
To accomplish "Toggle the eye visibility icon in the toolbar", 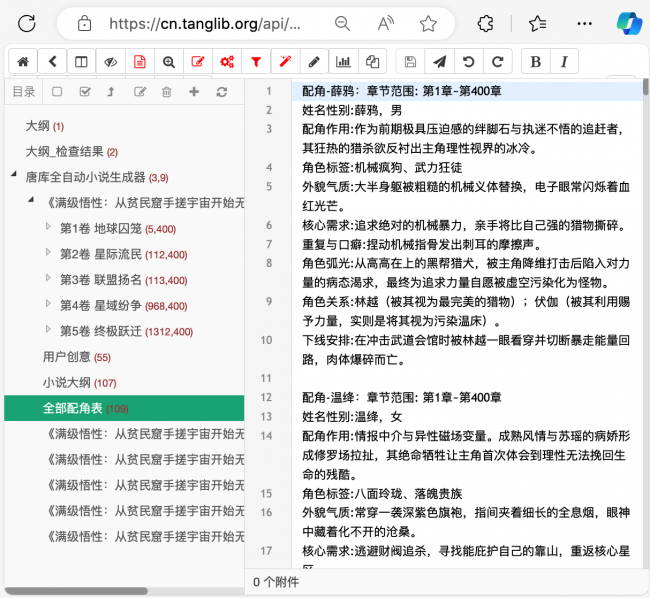I will pyautogui.click(x=110, y=61).
